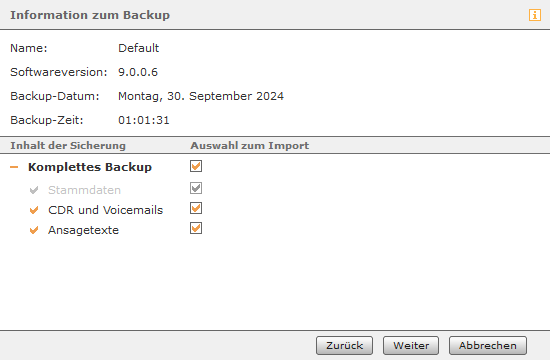The height and width of the screenshot is (360, 550).
Task: Select the Stammdaten tree entry
Action: pos(84,190)
